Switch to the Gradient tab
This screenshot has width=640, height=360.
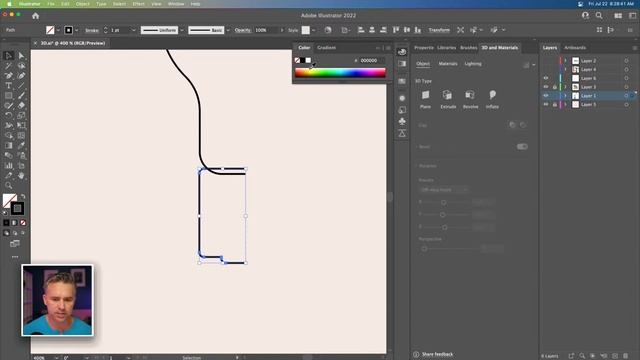coord(327,48)
